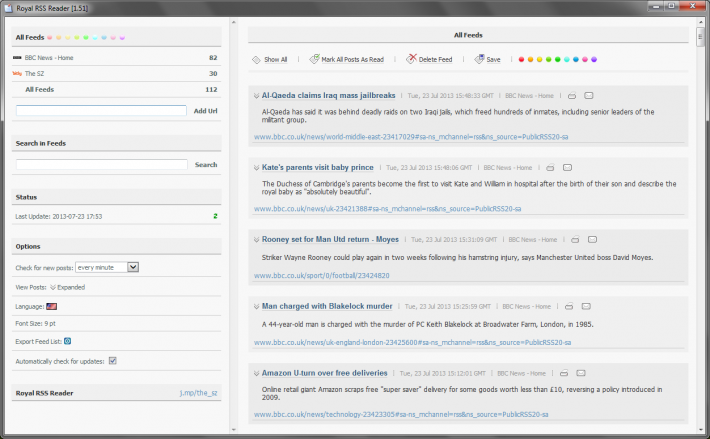Open the Amazon U-turn over free deliveries headline
This screenshot has width=710, height=439.
click(324, 373)
